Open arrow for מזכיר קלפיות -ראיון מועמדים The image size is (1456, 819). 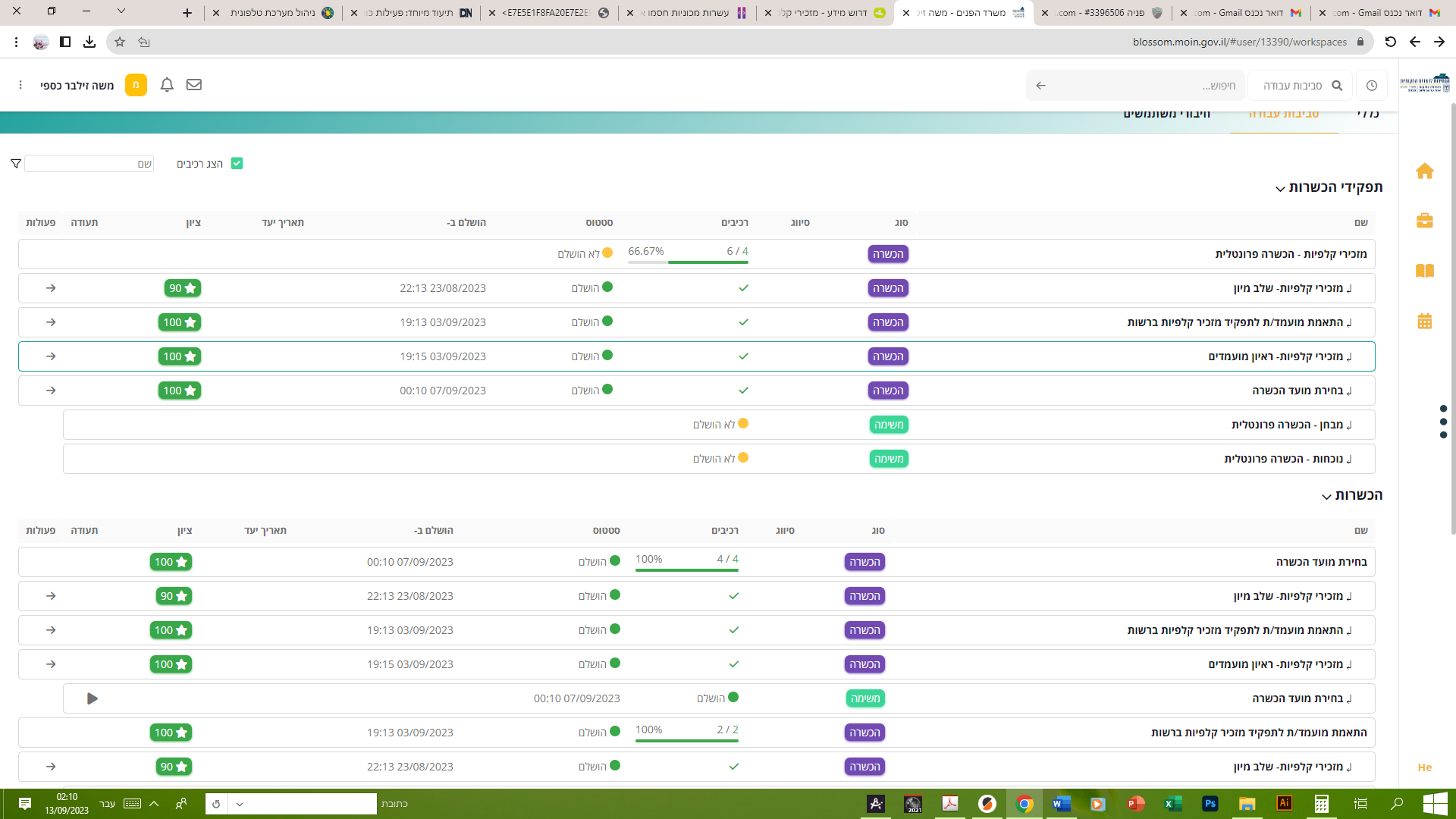click(x=51, y=356)
